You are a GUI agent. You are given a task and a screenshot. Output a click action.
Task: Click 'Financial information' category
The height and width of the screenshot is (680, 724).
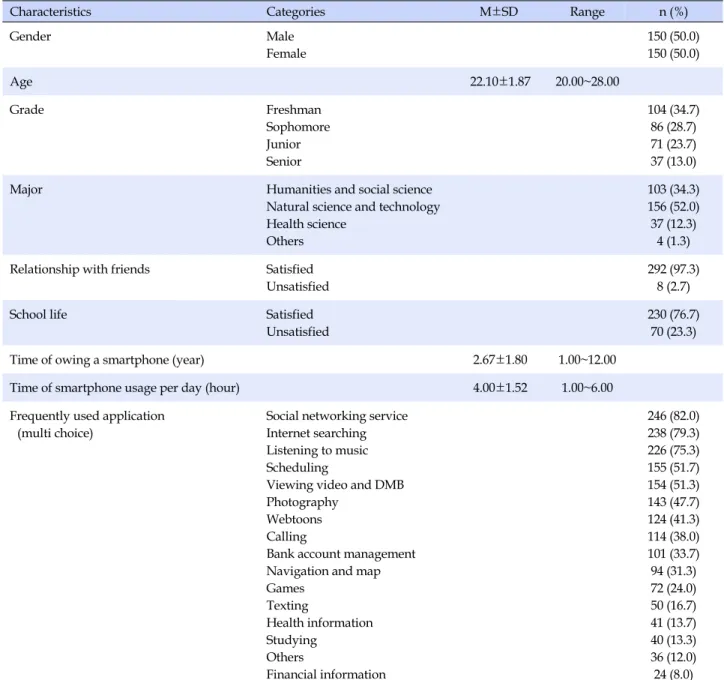click(x=326, y=674)
